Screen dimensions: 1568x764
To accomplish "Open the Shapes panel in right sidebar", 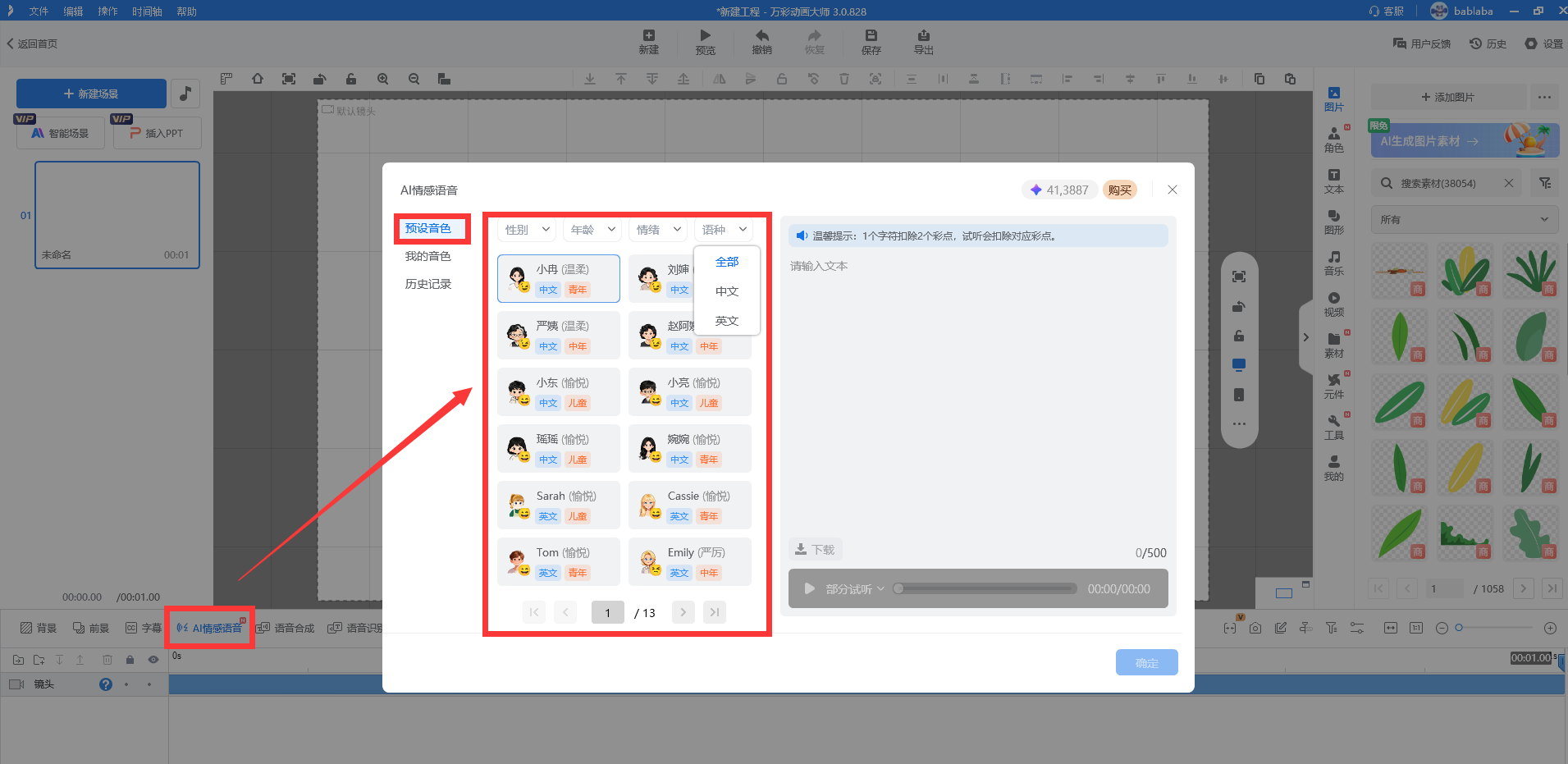I will [1333, 222].
